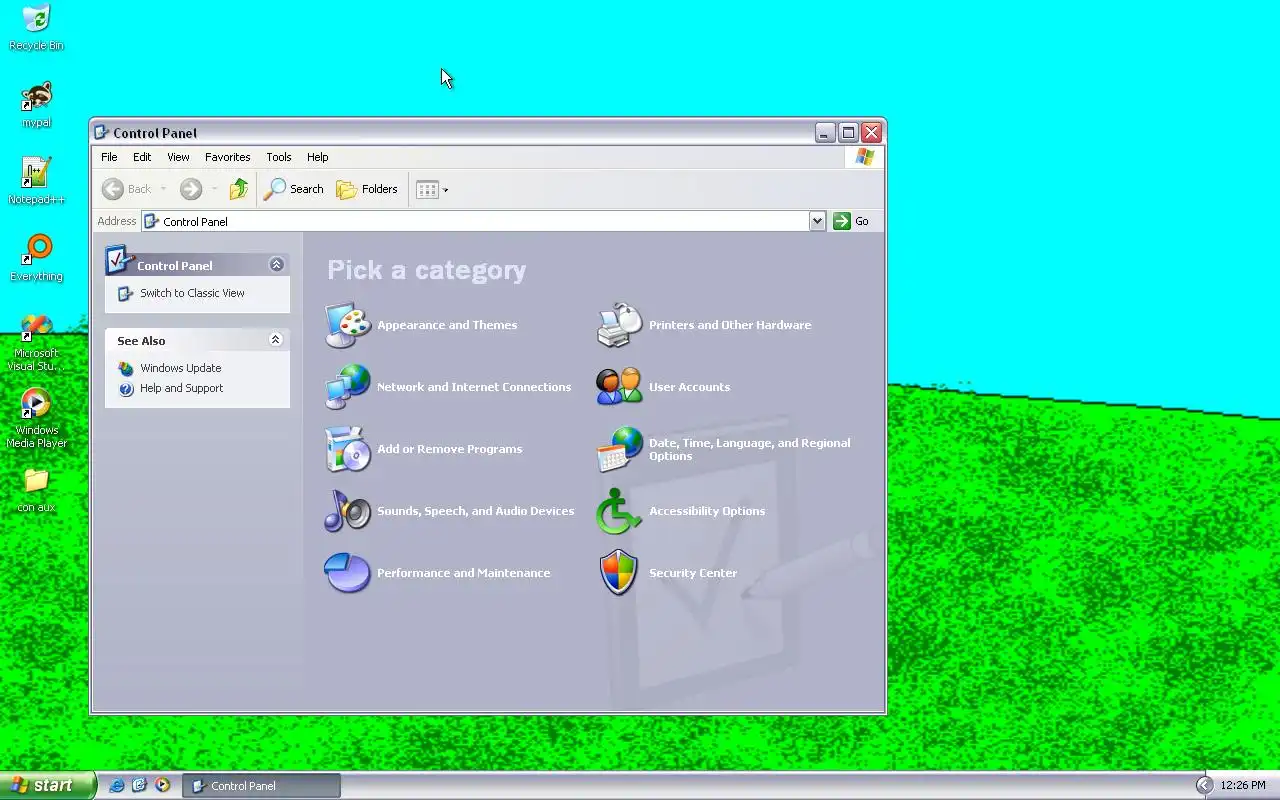Toggle the Folders pane button
The image size is (1280, 800).
(367, 189)
